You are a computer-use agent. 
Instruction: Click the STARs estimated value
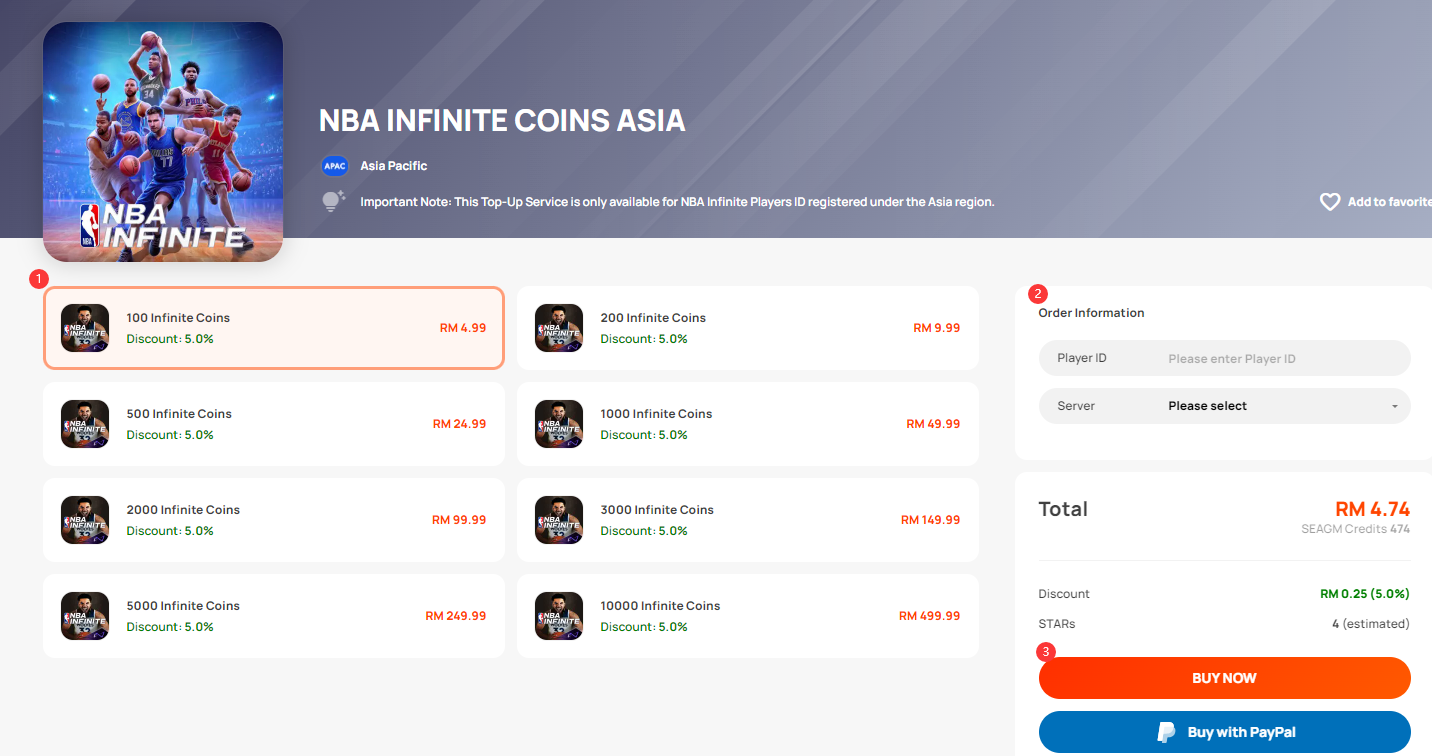(1371, 624)
